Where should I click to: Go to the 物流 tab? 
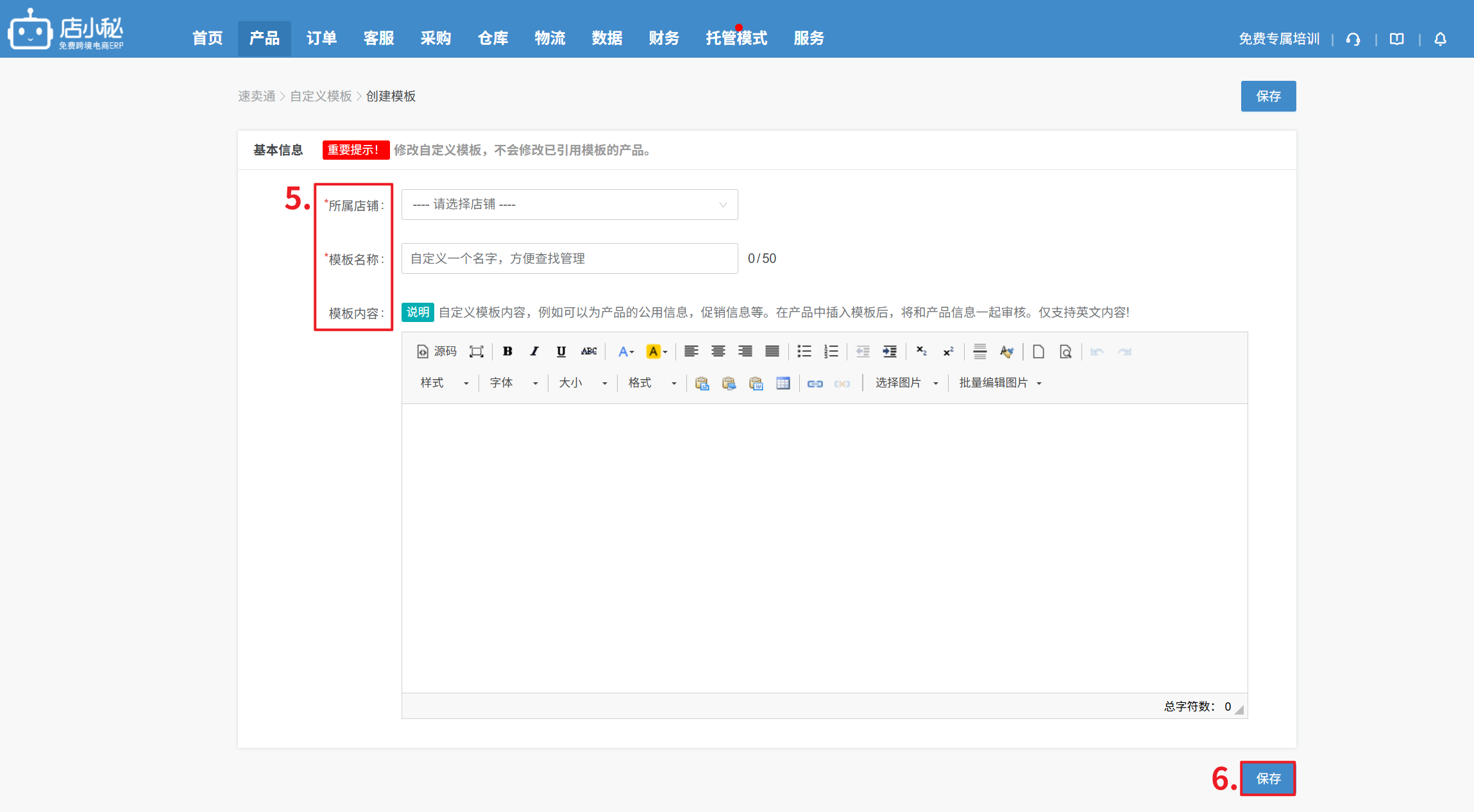(x=550, y=38)
